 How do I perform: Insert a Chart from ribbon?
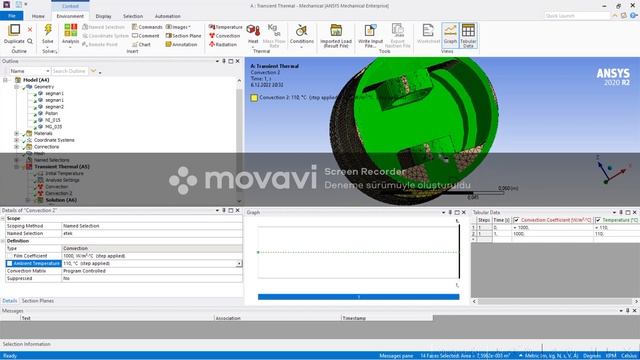click(141, 44)
